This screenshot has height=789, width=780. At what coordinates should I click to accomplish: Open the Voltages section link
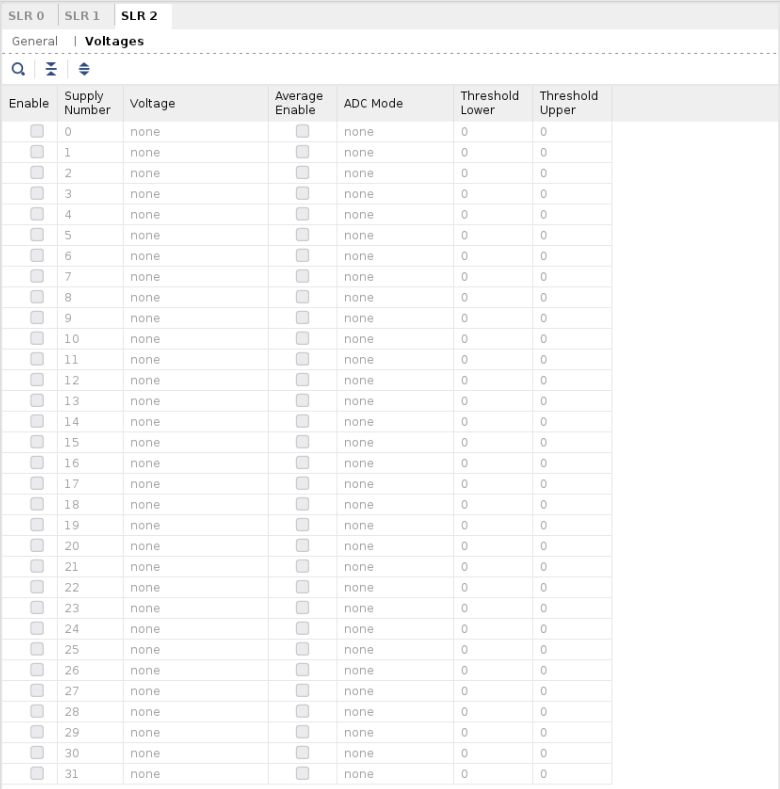pyautogui.click(x=114, y=41)
